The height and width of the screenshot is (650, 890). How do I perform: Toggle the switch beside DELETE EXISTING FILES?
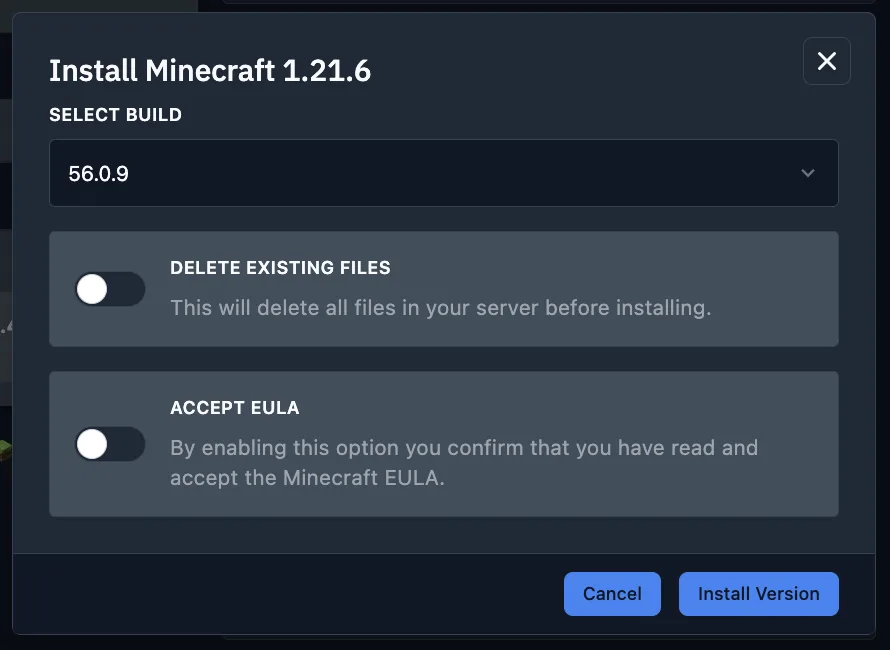pos(110,289)
